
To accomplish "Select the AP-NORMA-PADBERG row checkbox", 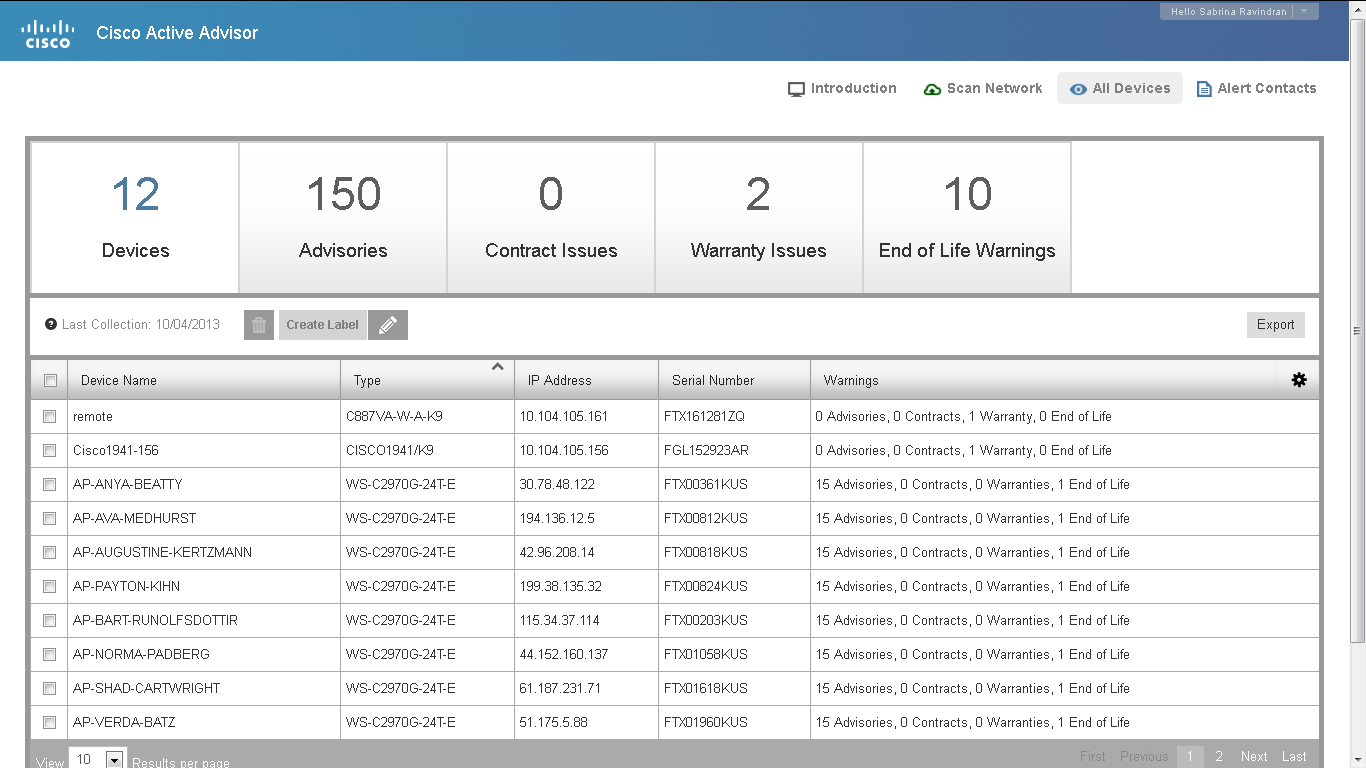I will pos(50,654).
